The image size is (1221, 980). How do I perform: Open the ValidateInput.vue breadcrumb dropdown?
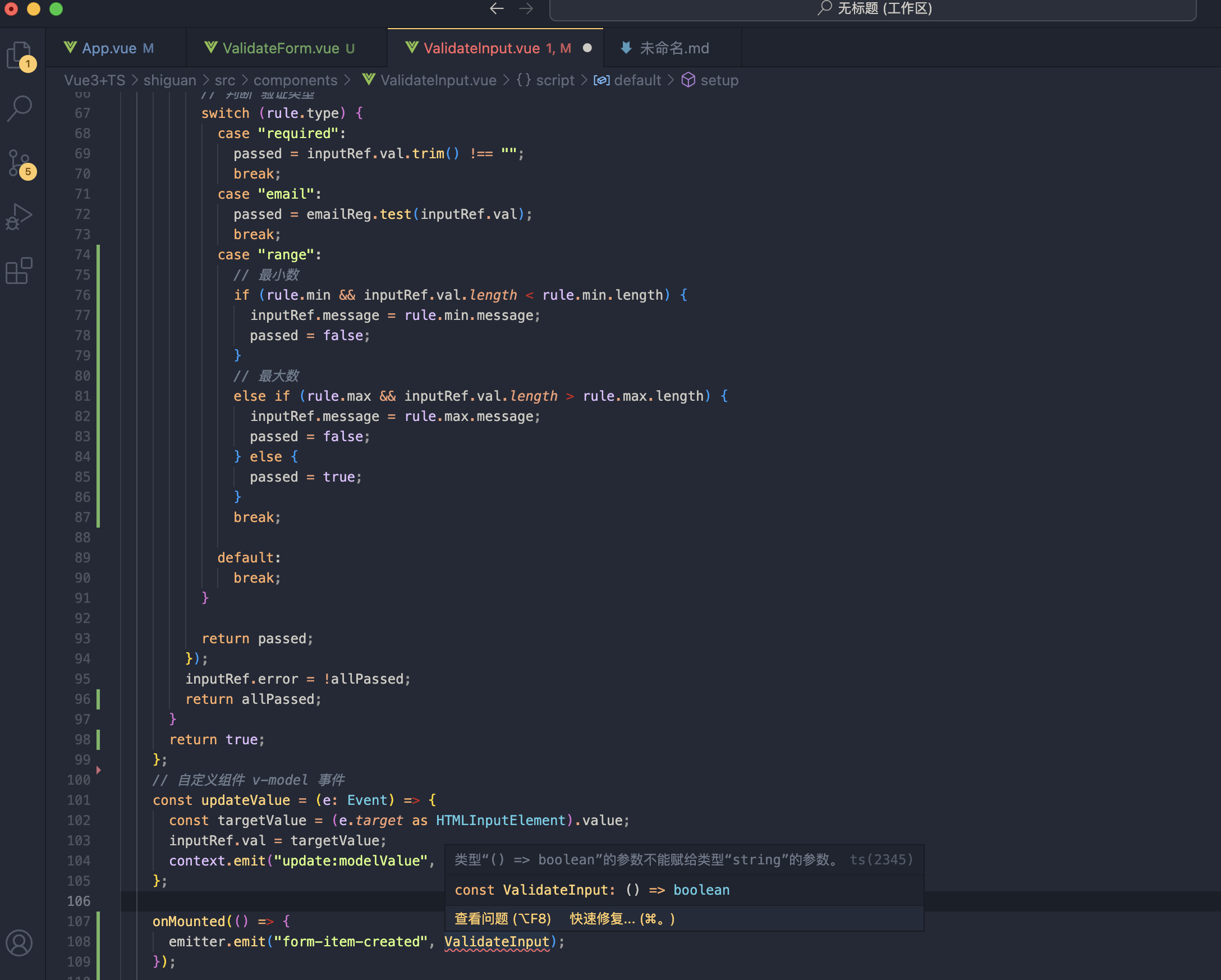pos(429,80)
